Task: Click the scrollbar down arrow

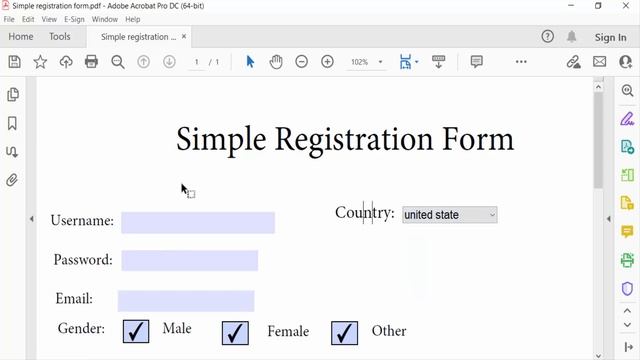Action: pos(598,356)
